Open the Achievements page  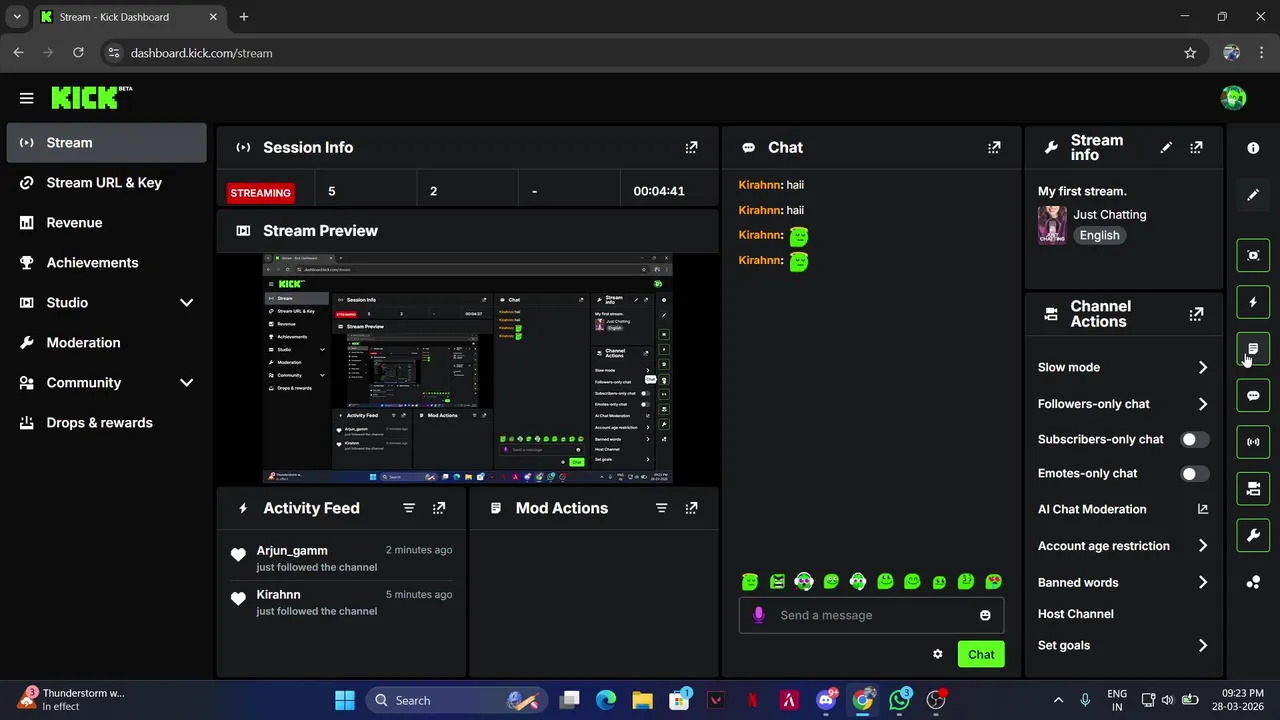tap(106, 262)
